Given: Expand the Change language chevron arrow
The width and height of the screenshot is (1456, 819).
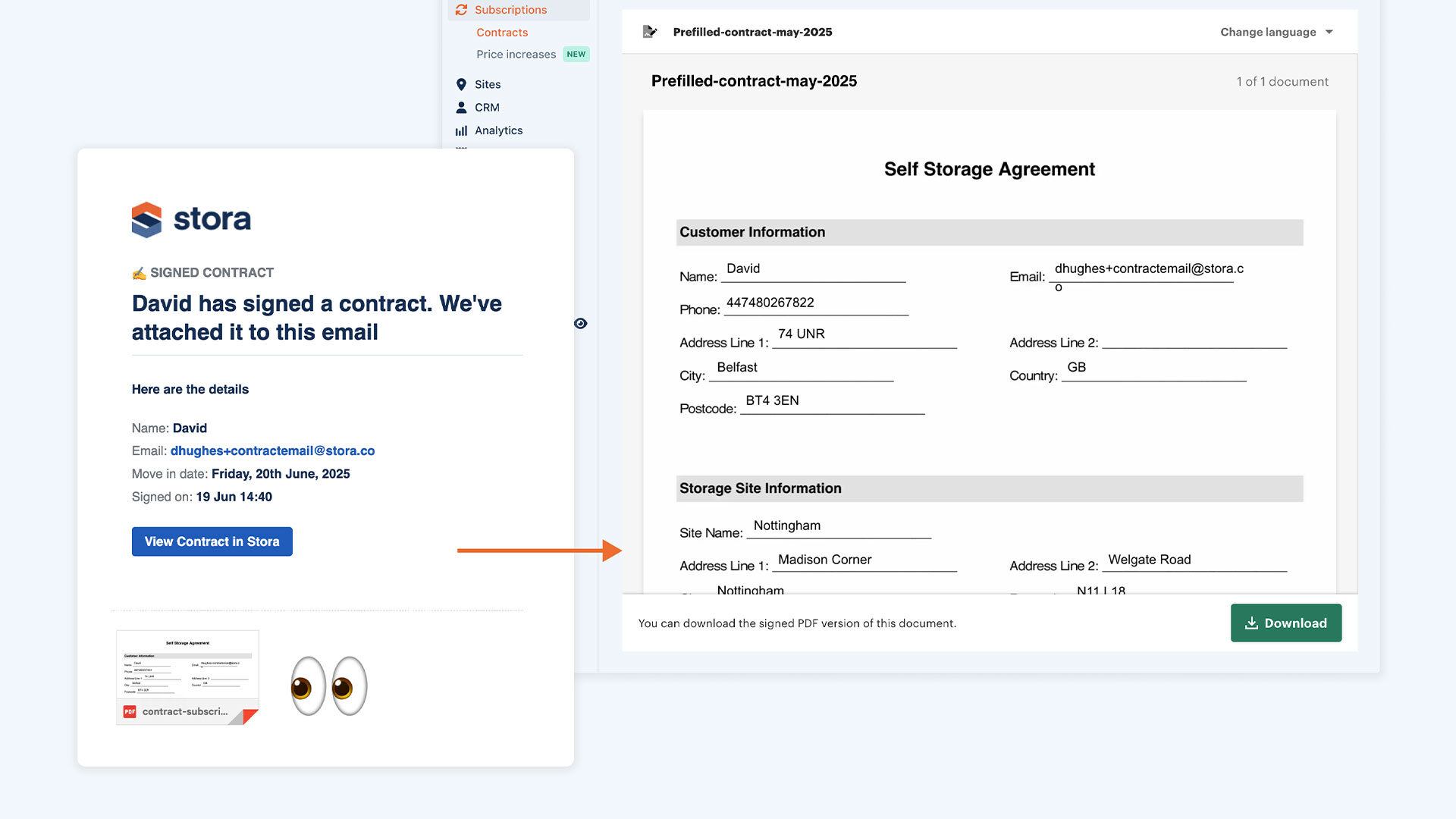Looking at the screenshot, I should [1329, 32].
